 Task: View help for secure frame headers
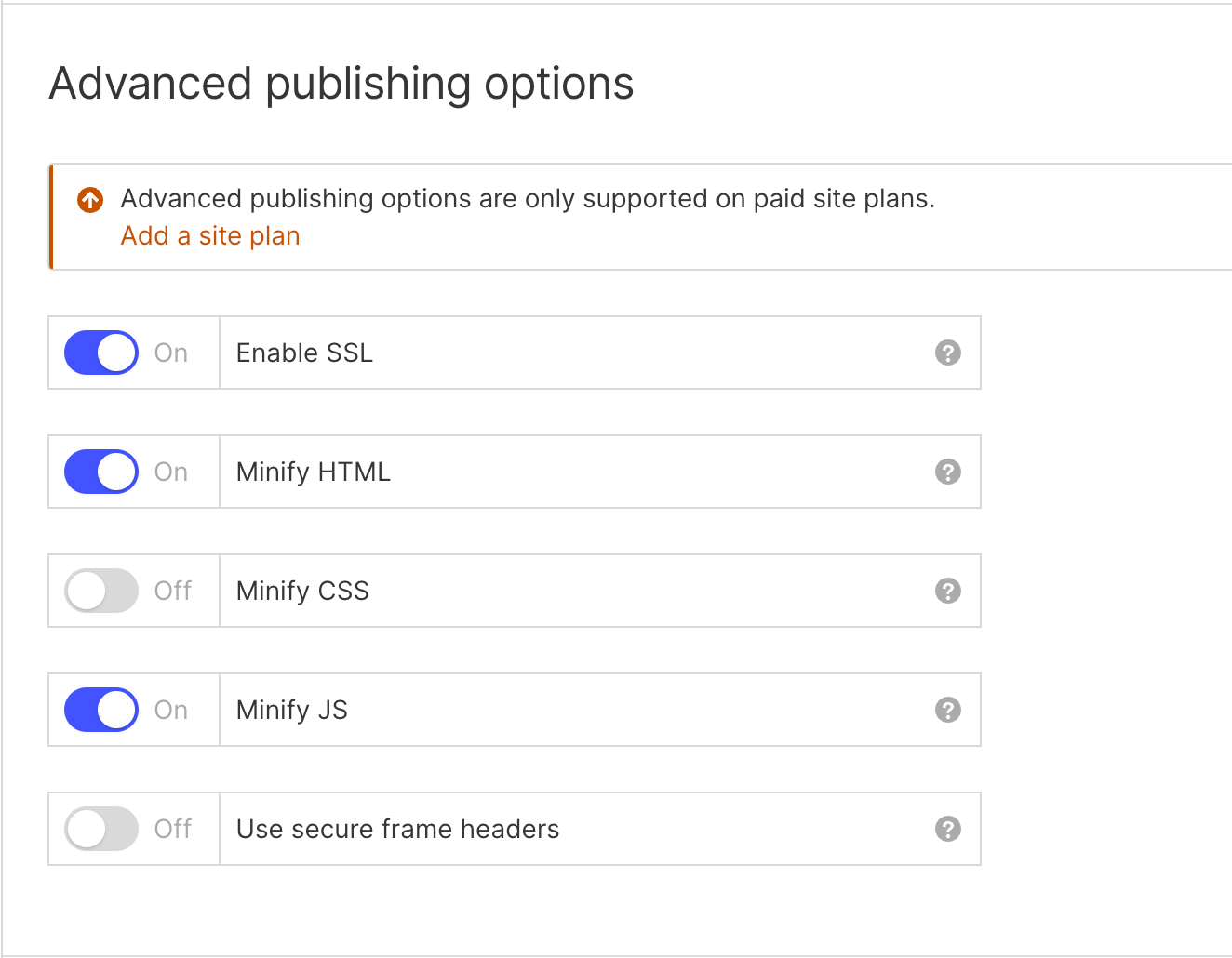click(x=947, y=829)
